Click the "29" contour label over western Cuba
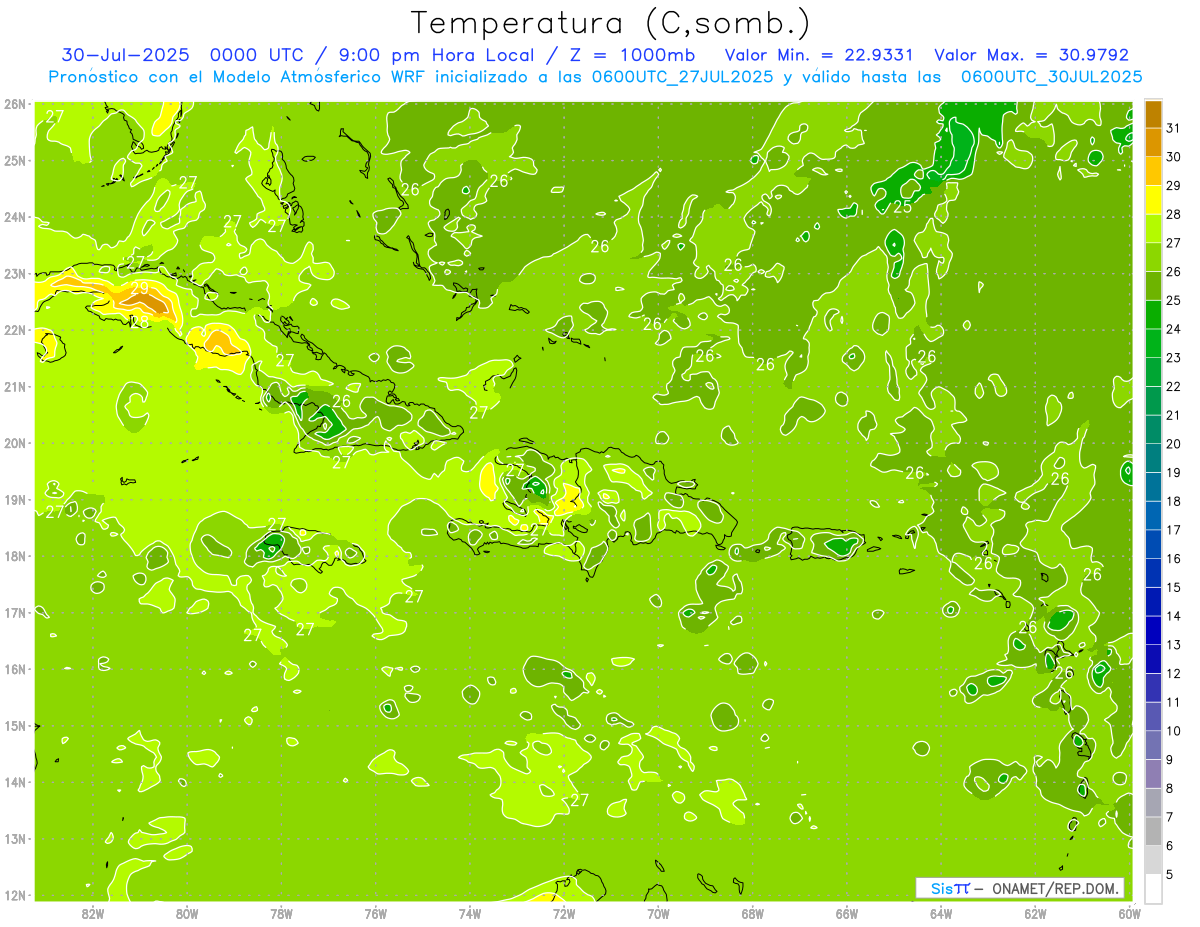 click(x=141, y=288)
